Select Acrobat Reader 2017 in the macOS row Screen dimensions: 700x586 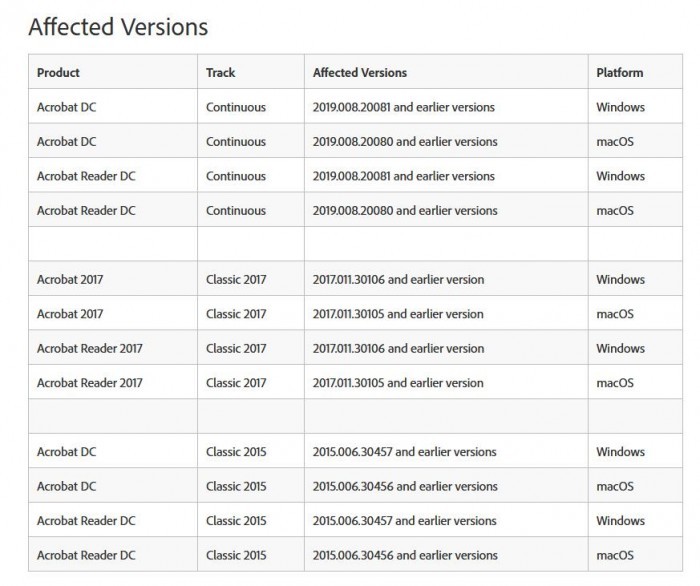point(90,383)
